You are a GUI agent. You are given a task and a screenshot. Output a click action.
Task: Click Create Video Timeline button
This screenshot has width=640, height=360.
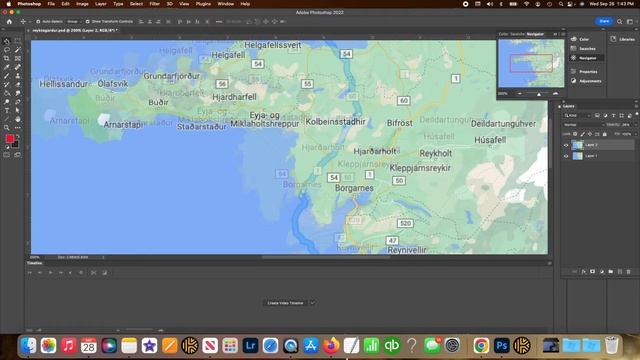(285, 303)
